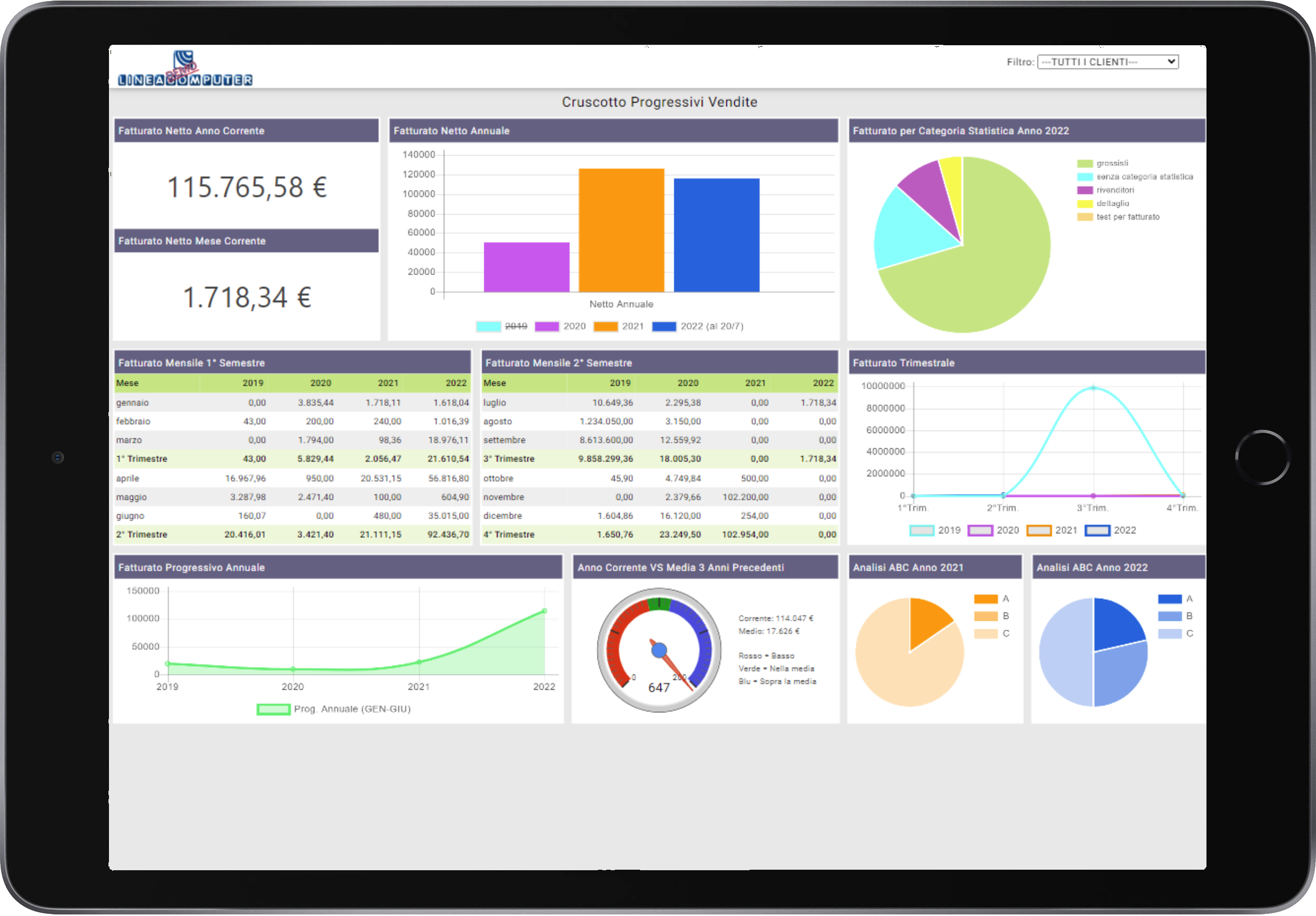Click the 8.613.600,00 settembre 2019 cell

click(x=606, y=440)
